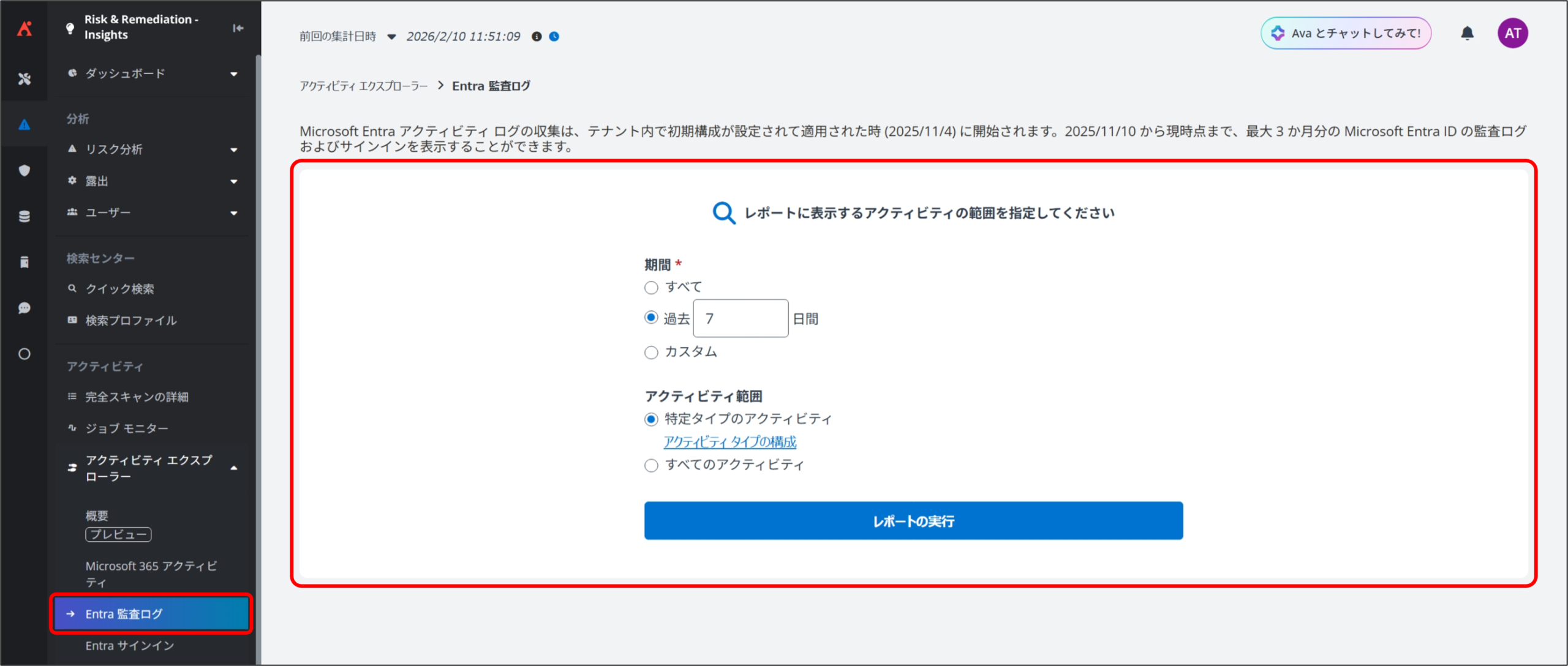Go to クイック検索 in sidebar
This screenshot has height=666, width=1568.
click(x=120, y=289)
